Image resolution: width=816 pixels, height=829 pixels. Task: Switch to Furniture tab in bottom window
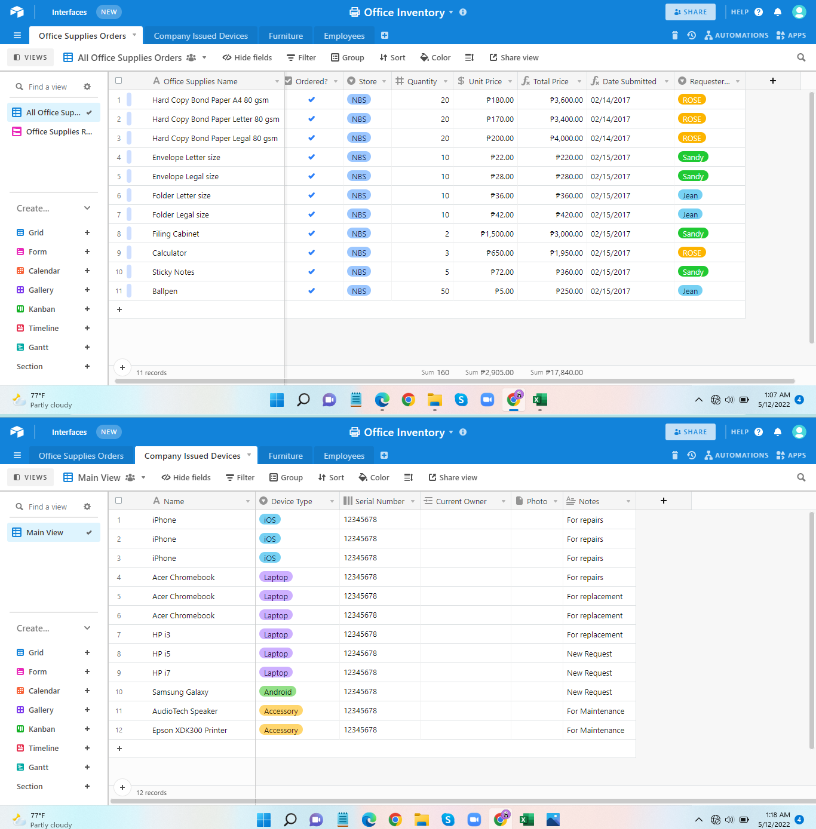point(286,456)
